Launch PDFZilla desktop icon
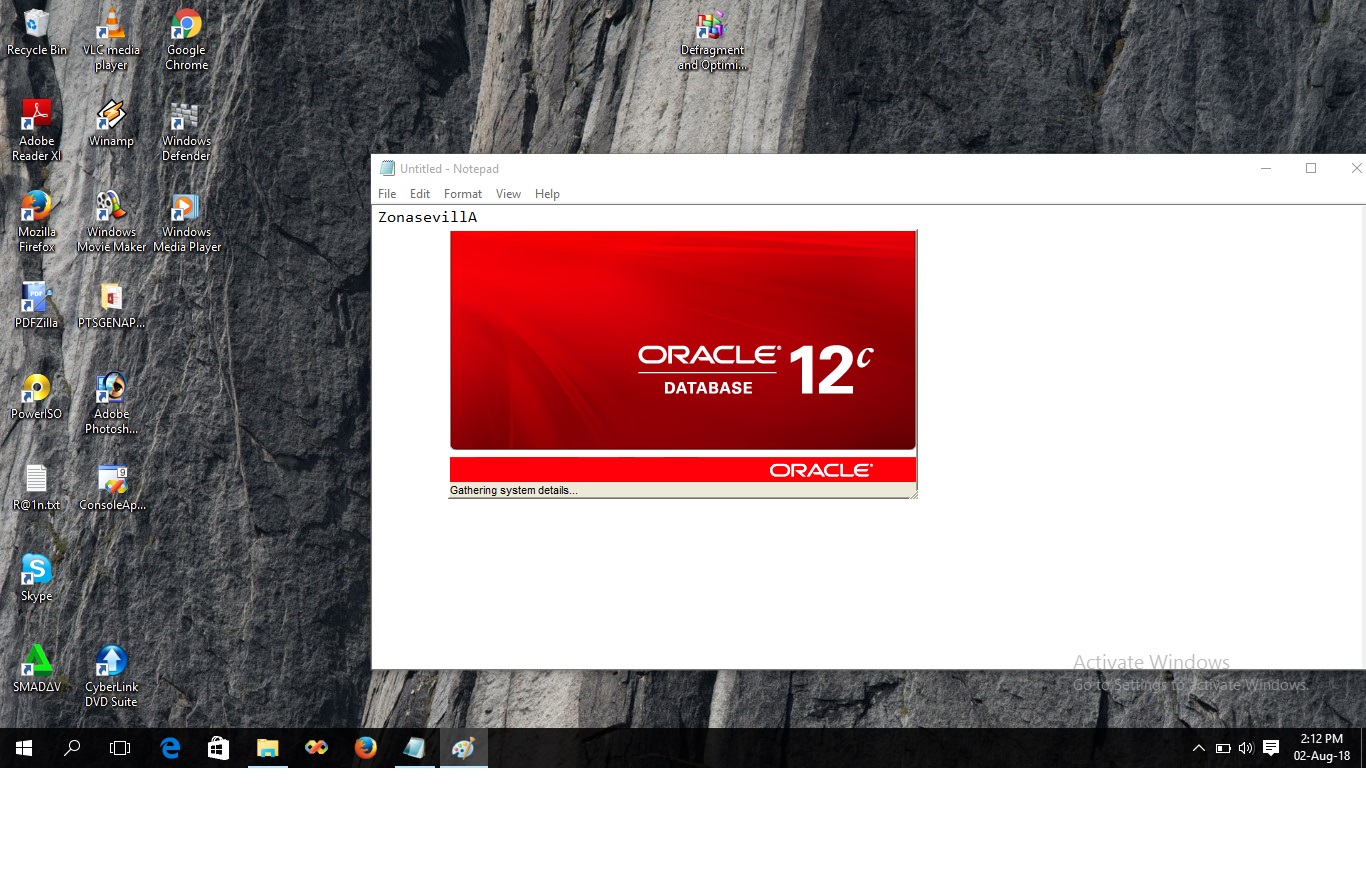This screenshot has width=1366, height=896. (35, 296)
